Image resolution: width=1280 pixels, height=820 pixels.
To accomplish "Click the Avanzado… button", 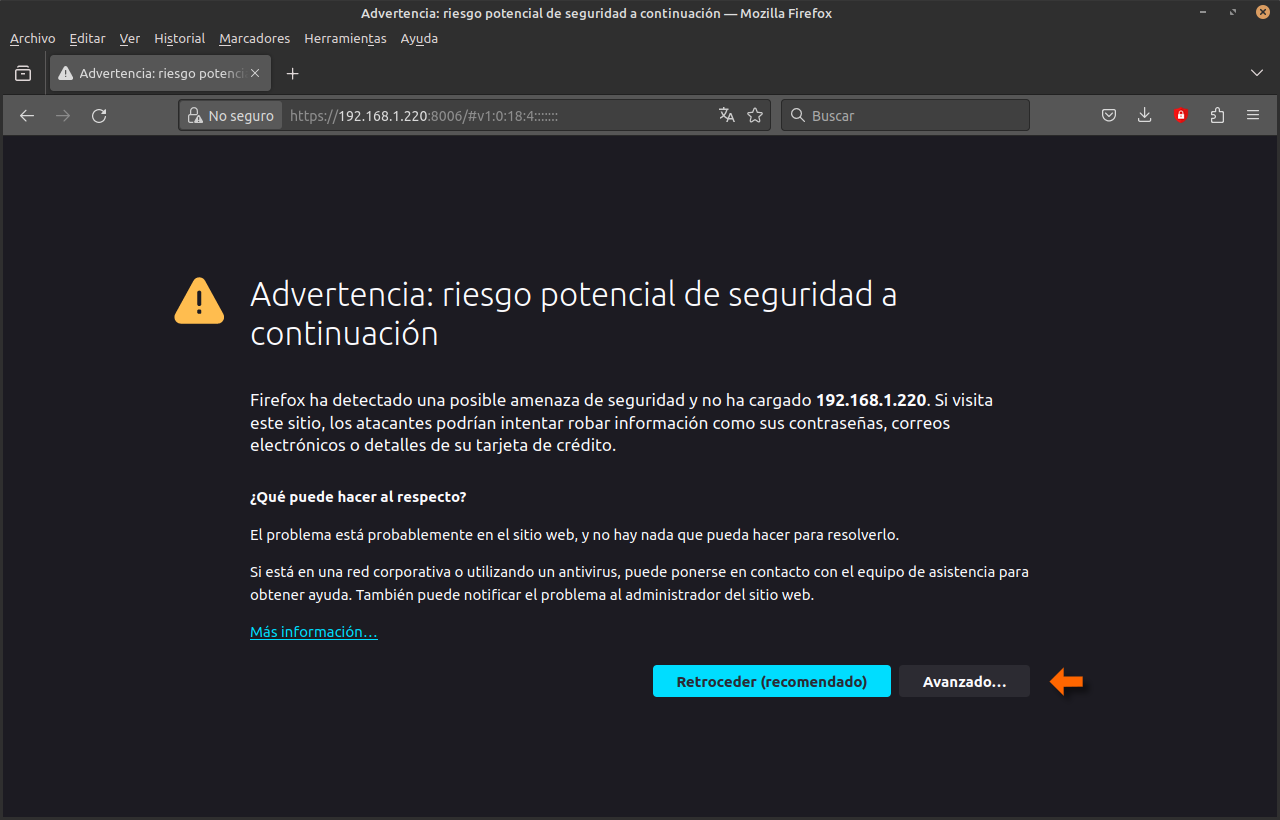I will (x=964, y=682).
